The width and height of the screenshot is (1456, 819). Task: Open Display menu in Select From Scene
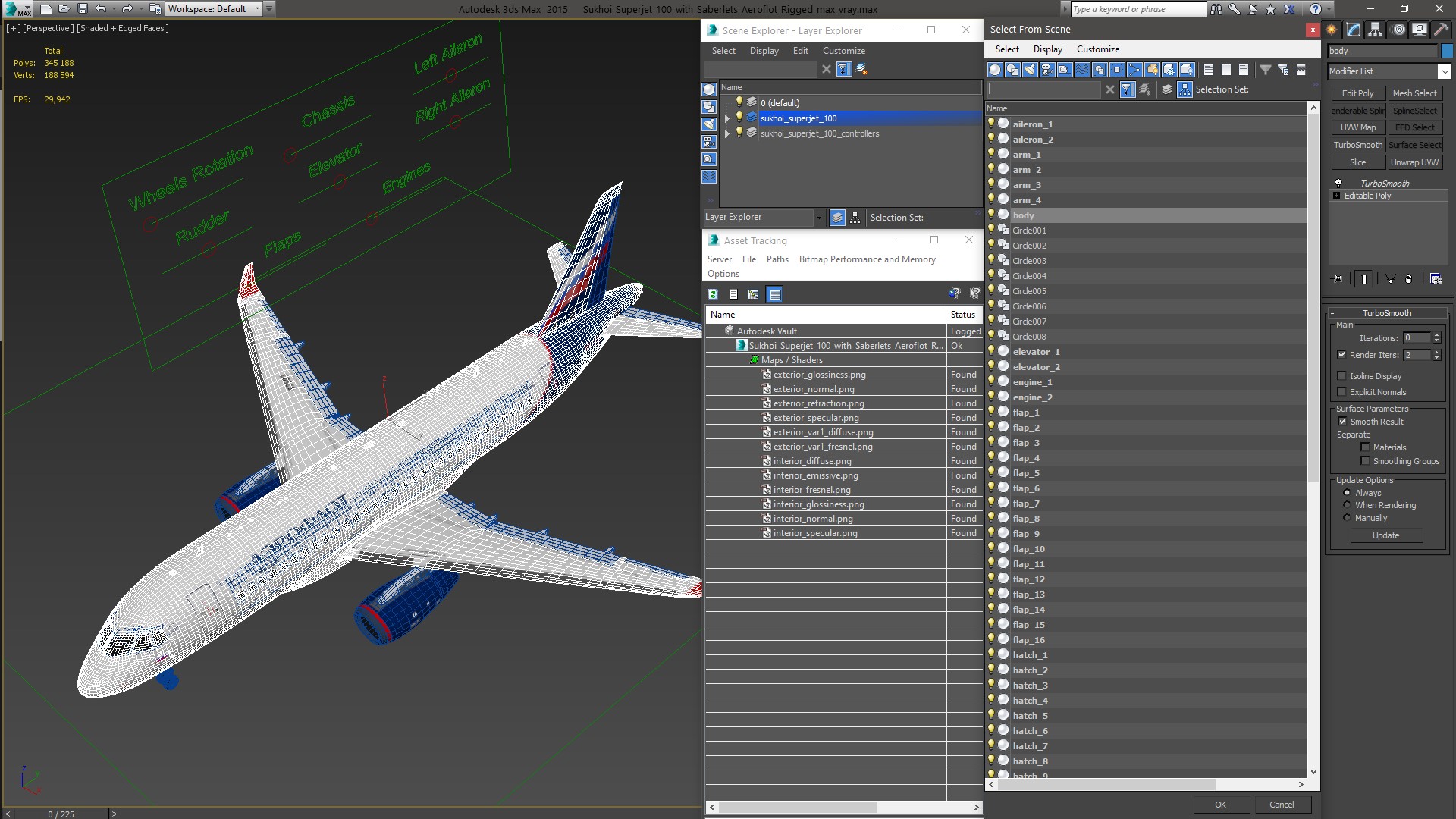click(x=1047, y=49)
